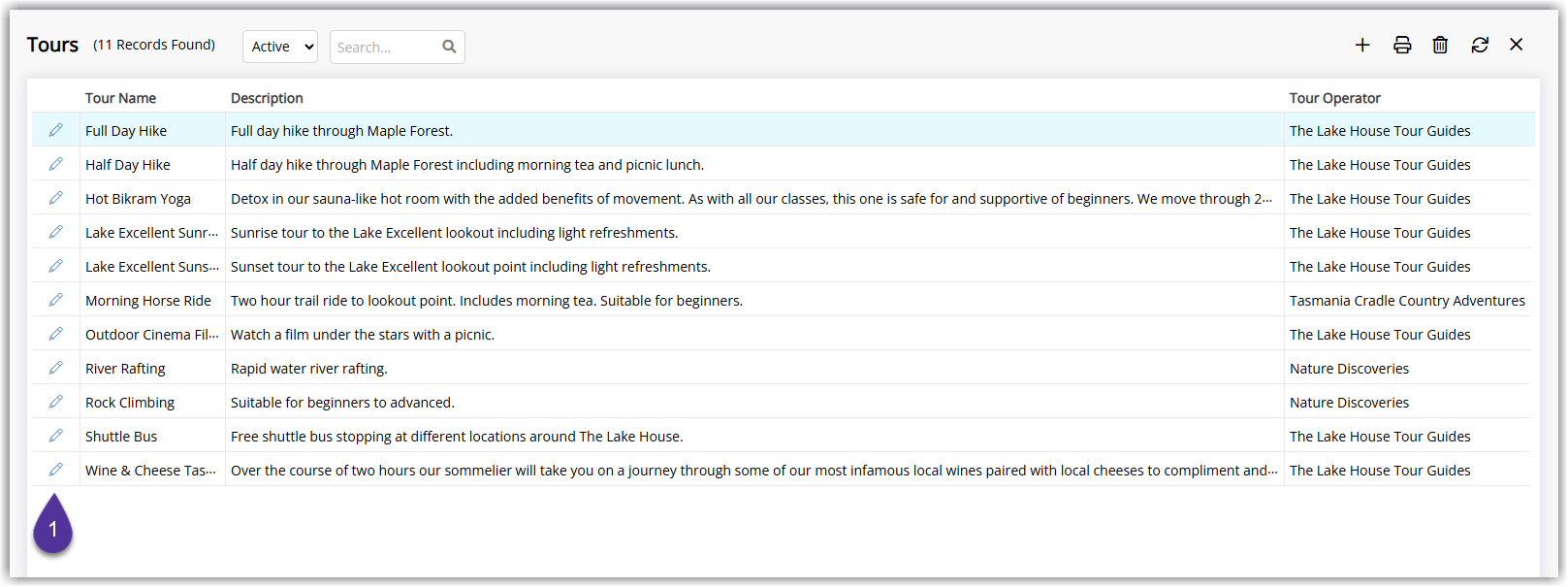Edit the Shuttle Bus pencil icon
The image size is (1568, 587).
tap(55, 436)
